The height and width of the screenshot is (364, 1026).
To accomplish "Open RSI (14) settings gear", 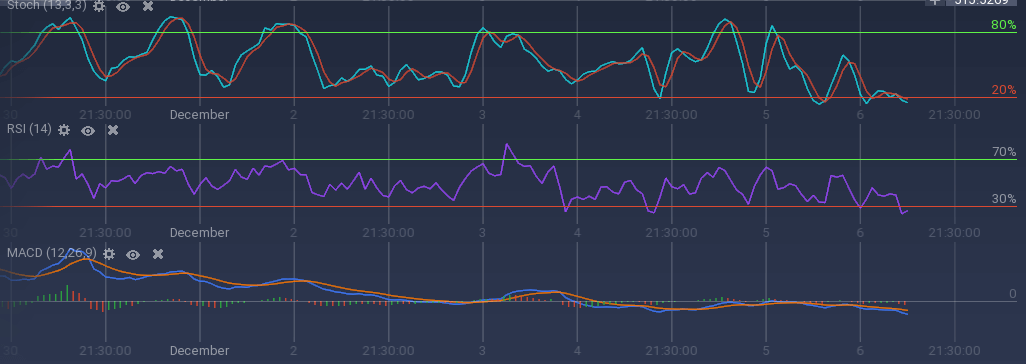I will click(63, 130).
